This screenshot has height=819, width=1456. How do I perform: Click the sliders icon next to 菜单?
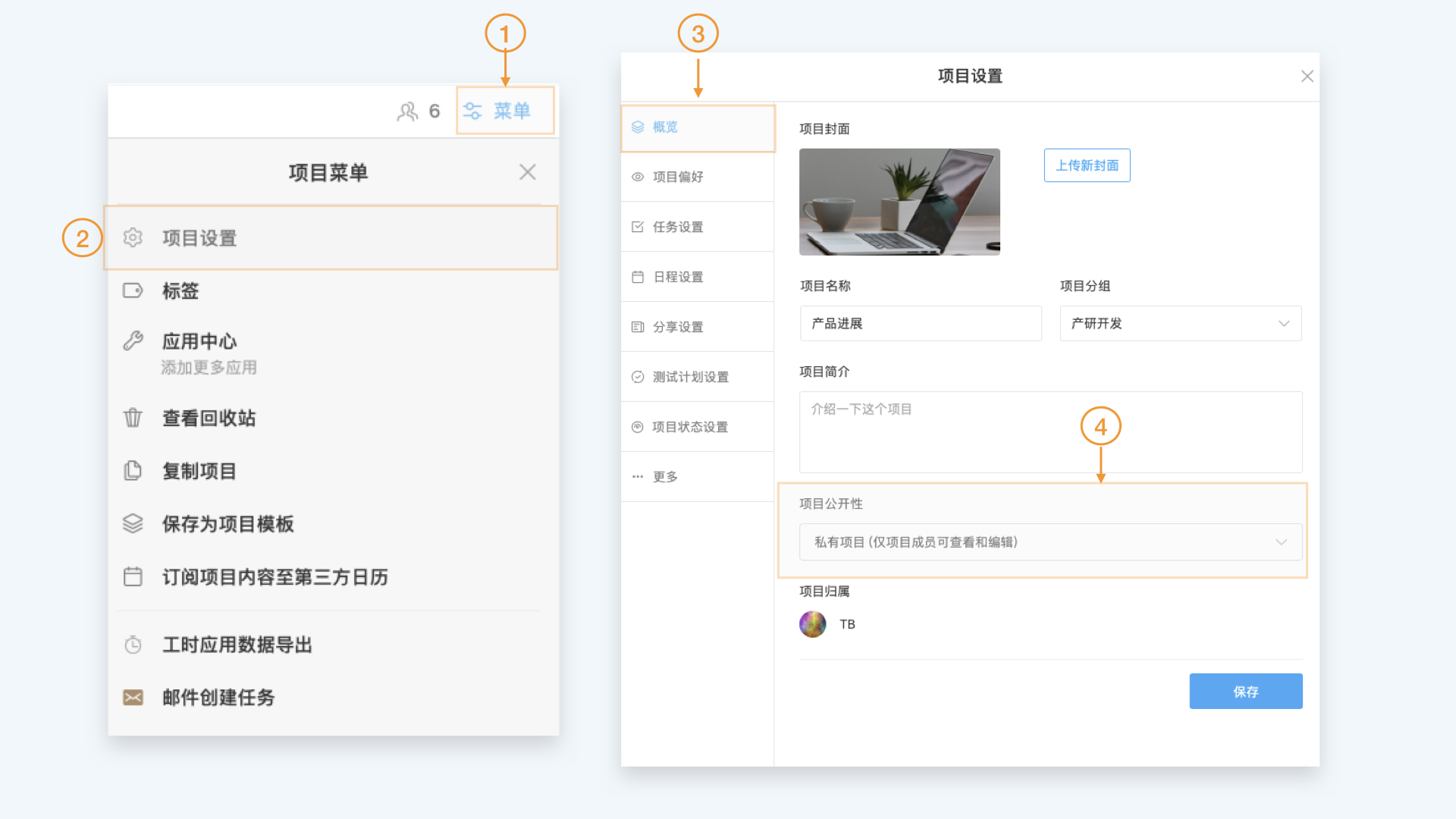coord(472,111)
